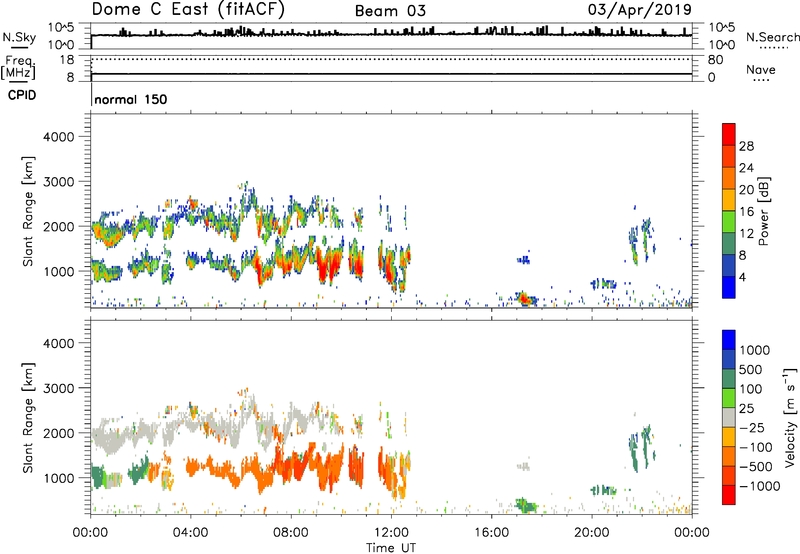The width and height of the screenshot is (800, 554).
Task: Select the 'Beam 03' label
Action: click(x=390, y=11)
